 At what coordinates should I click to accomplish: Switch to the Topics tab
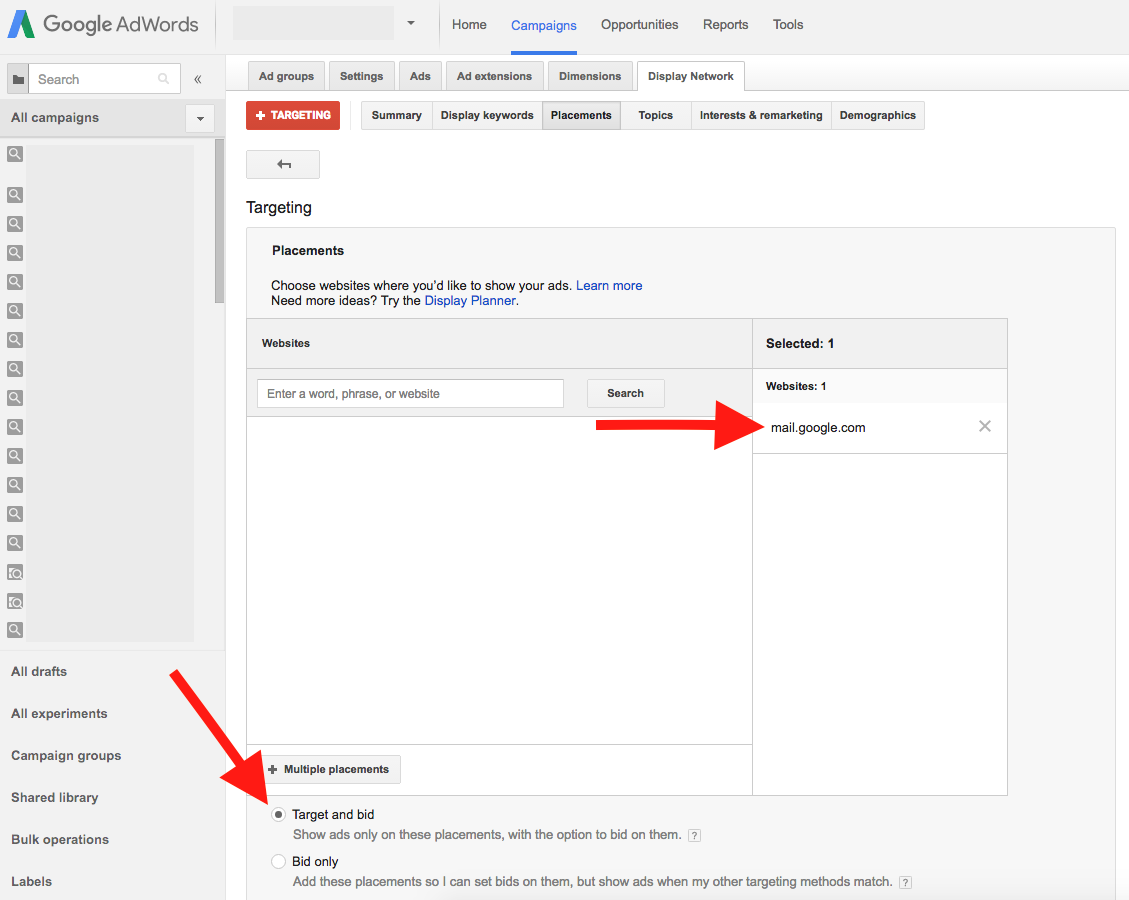pos(655,115)
